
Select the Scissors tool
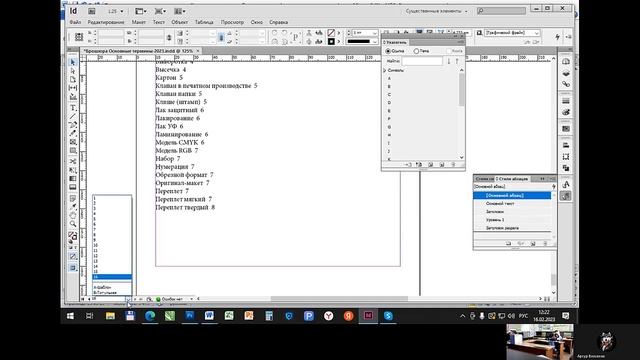pos(73,161)
